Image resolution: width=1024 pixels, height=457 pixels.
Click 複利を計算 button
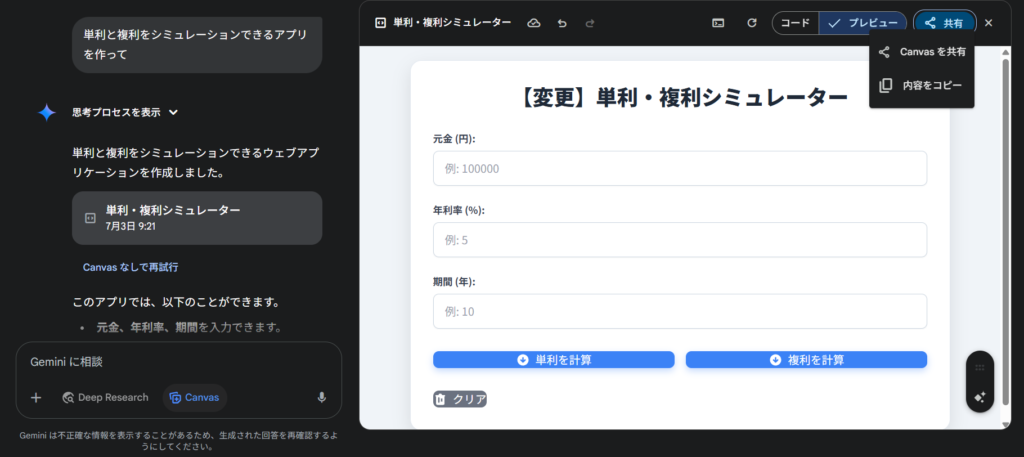807,360
